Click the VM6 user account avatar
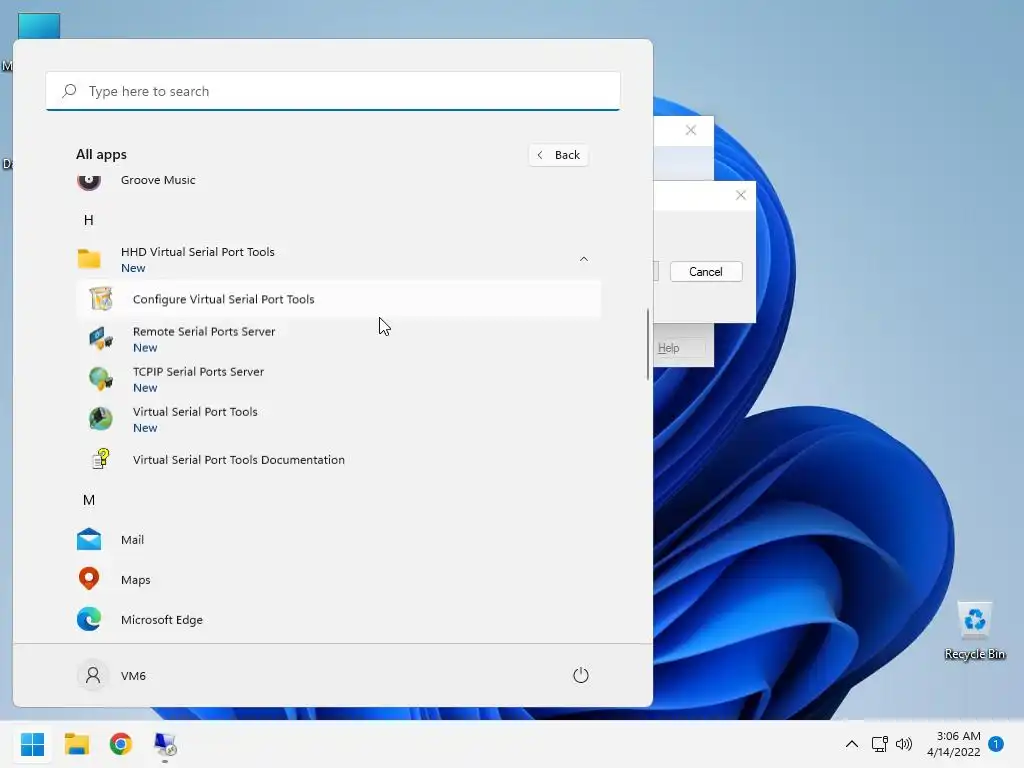The image size is (1024, 768). coord(93,675)
